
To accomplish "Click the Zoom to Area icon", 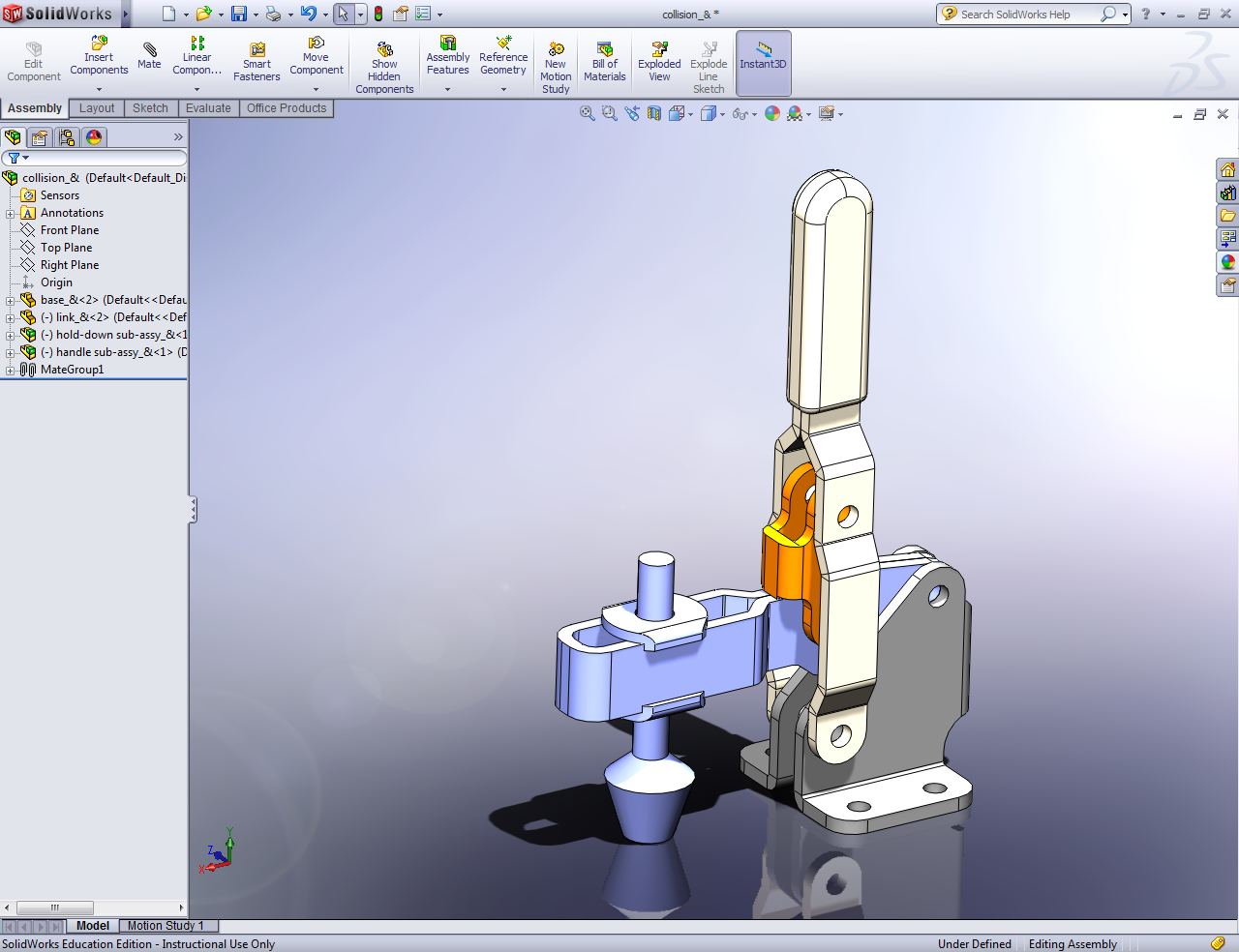I will point(609,113).
